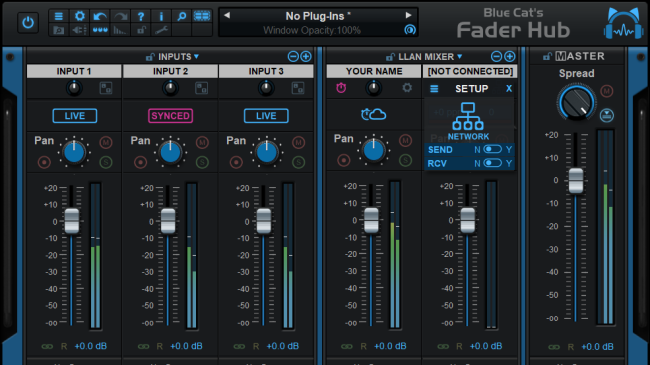
Task: Click the MASTER volume fader handle
Action: (575, 181)
